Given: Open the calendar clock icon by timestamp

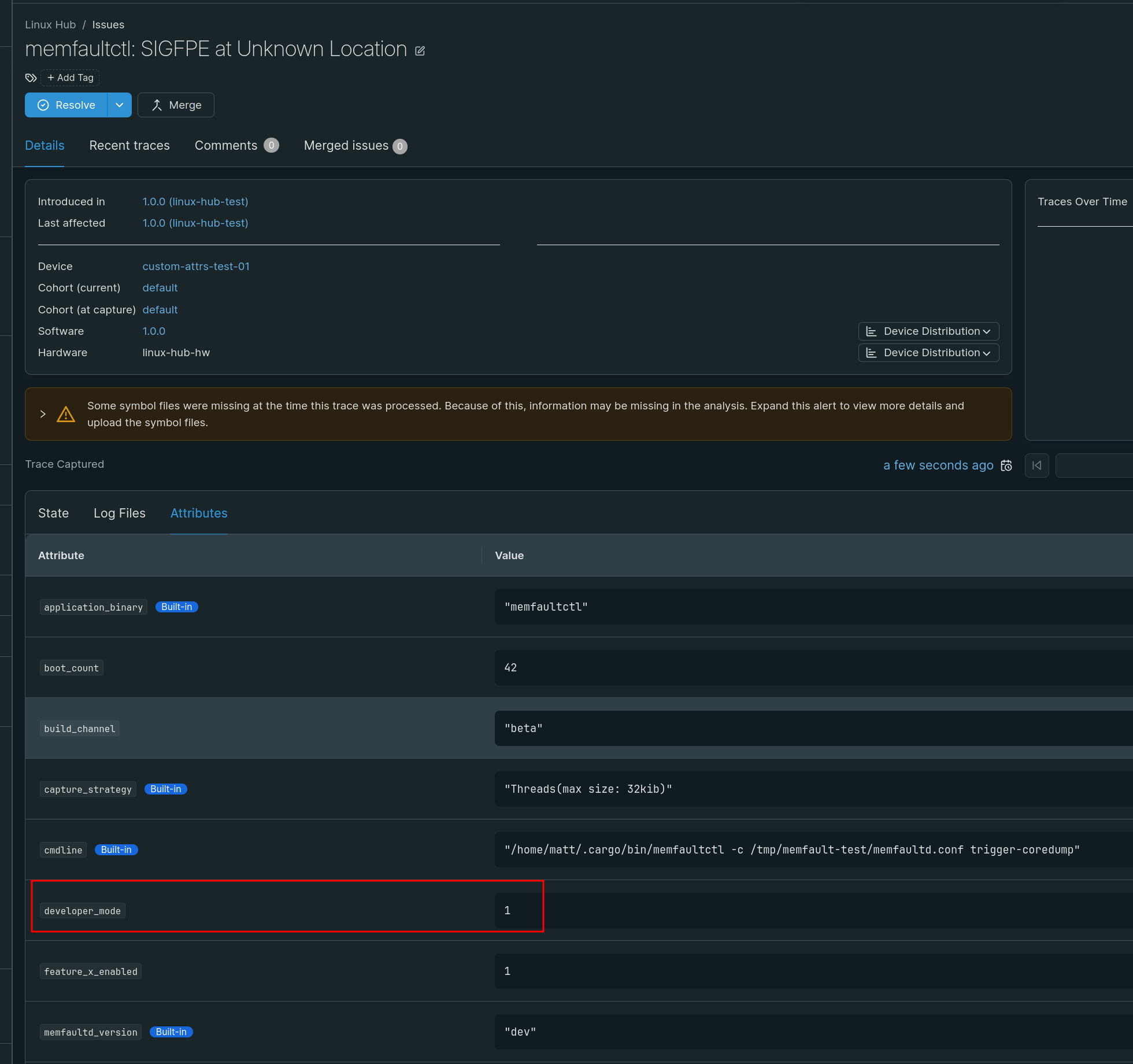Looking at the screenshot, I should [x=1006, y=465].
